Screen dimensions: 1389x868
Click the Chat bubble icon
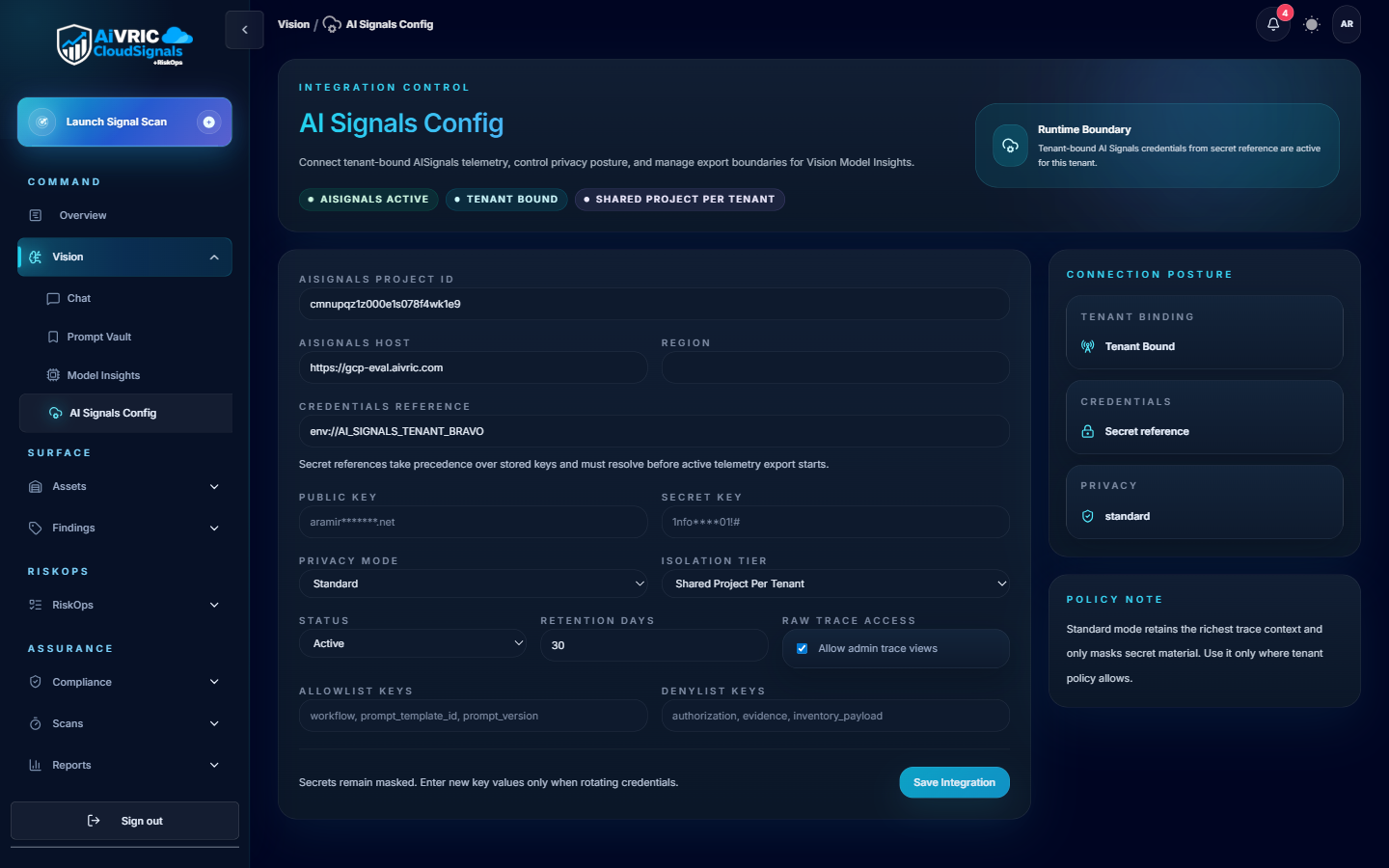pyautogui.click(x=53, y=298)
